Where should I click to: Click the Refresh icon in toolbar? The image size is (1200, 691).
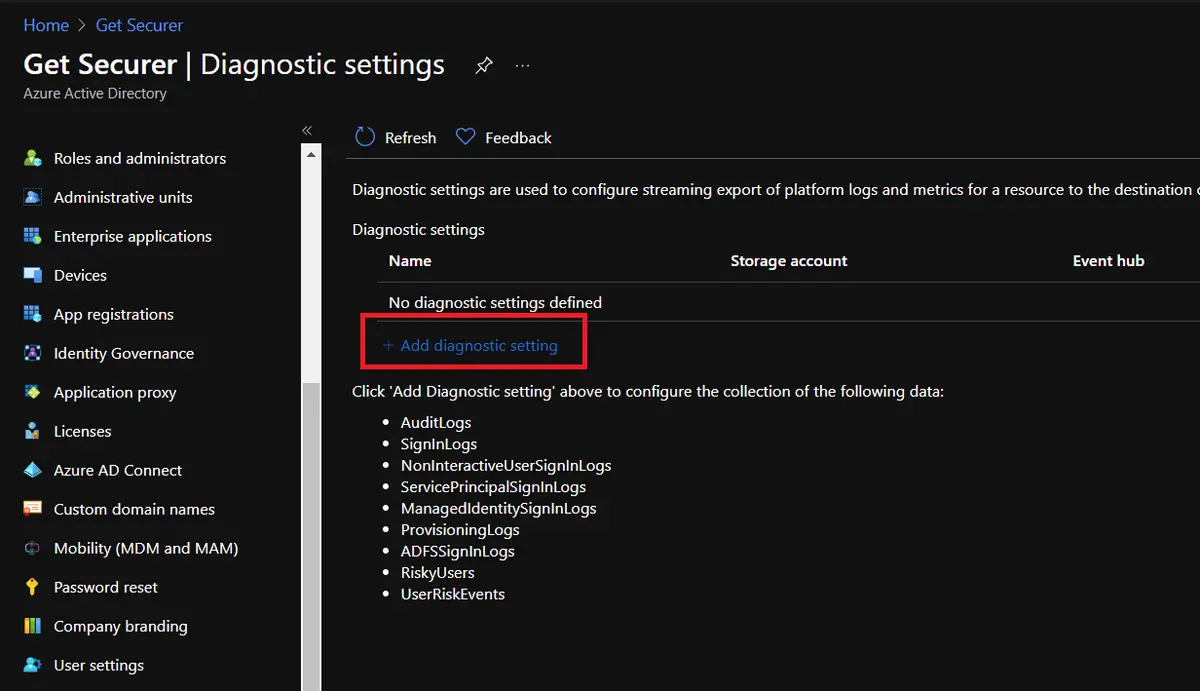pos(365,137)
